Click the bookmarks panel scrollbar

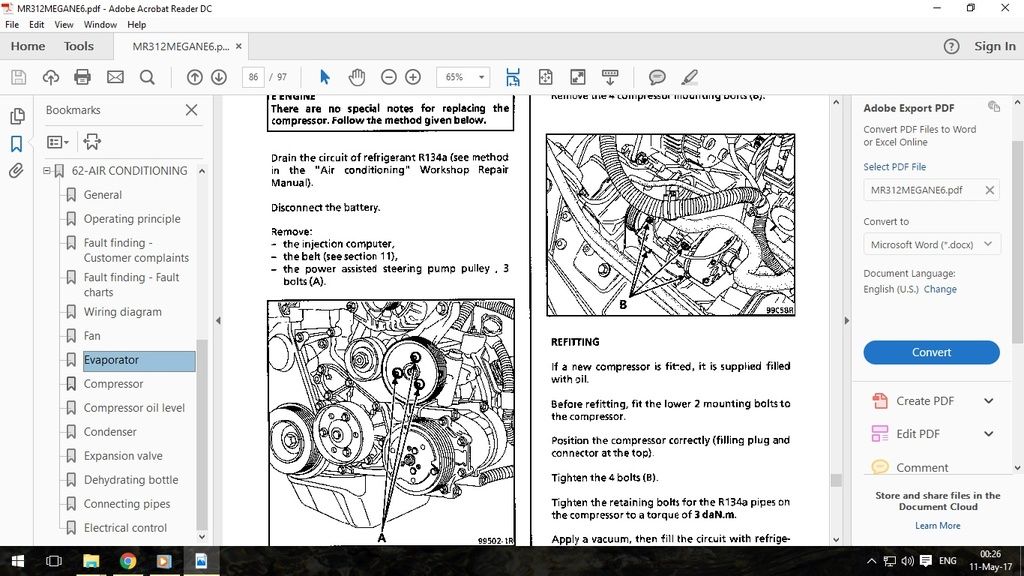tap(202, 434)
